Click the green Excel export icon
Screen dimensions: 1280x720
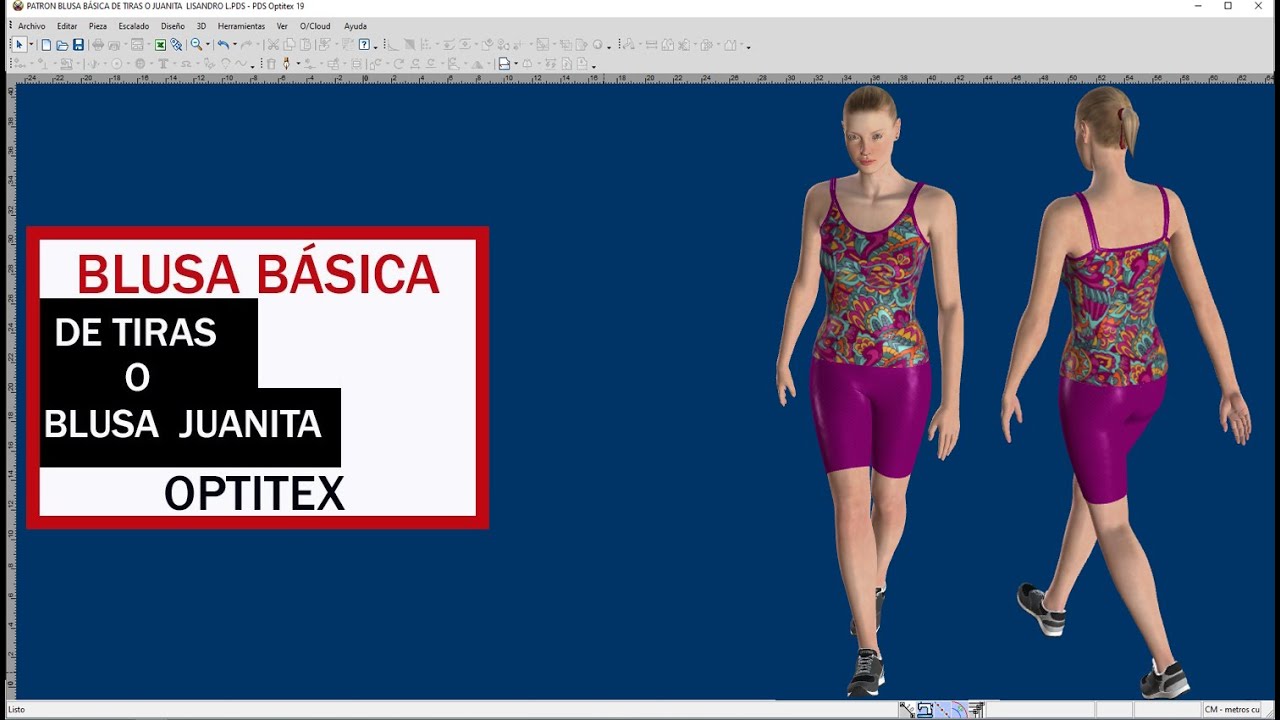tap(160, 45)
